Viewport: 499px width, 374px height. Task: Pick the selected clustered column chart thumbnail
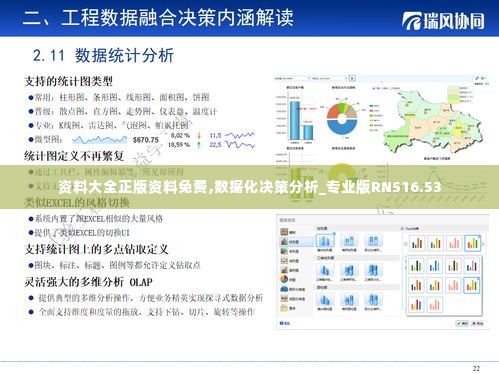pos(325,241)
